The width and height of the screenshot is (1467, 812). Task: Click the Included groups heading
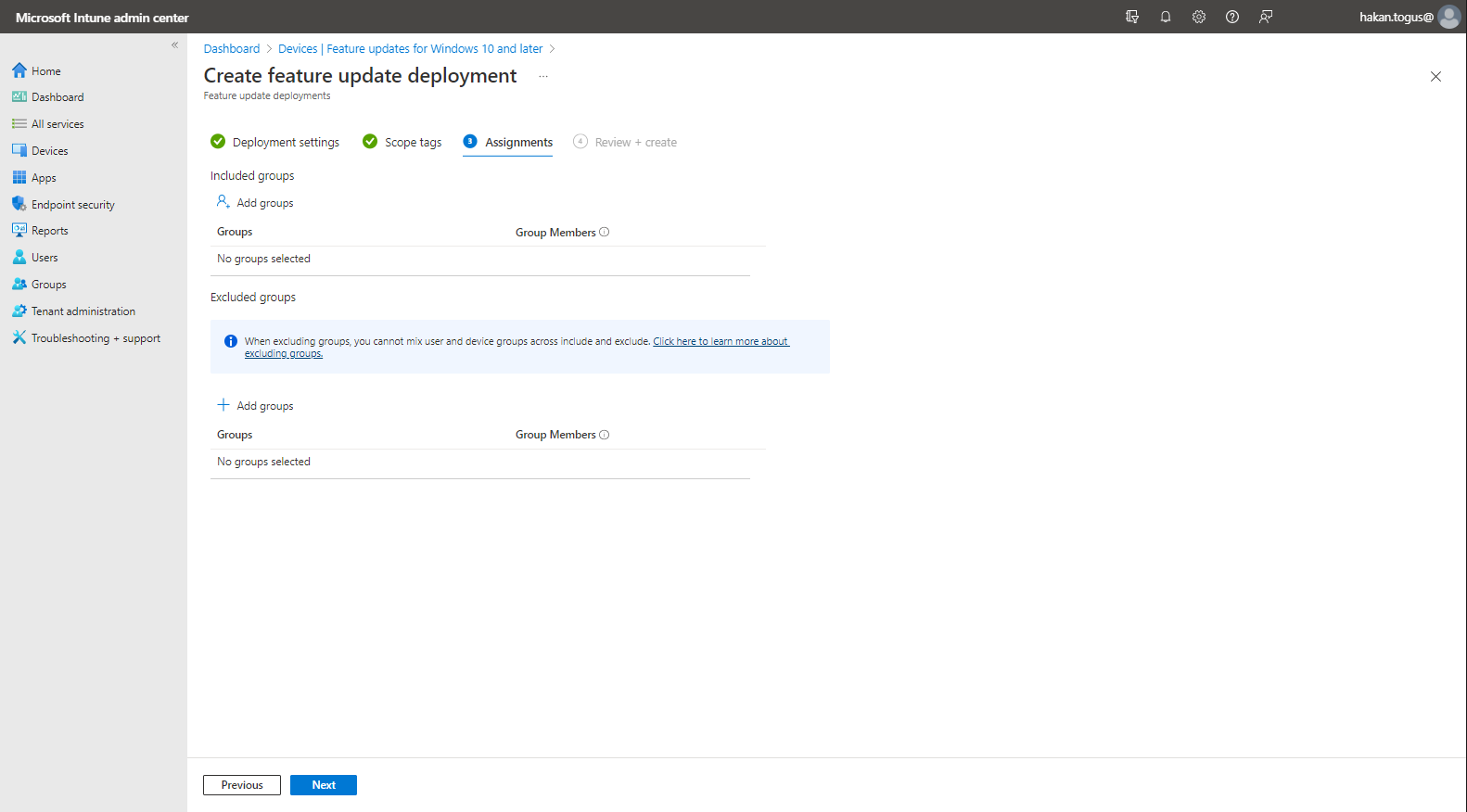coord(252,175)
